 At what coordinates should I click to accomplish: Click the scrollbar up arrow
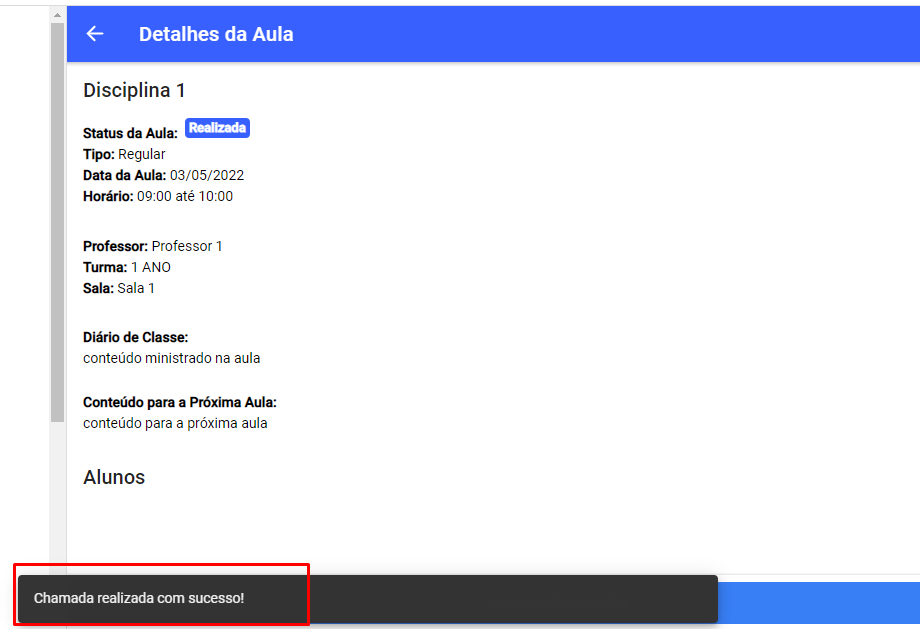click(57, 15)
